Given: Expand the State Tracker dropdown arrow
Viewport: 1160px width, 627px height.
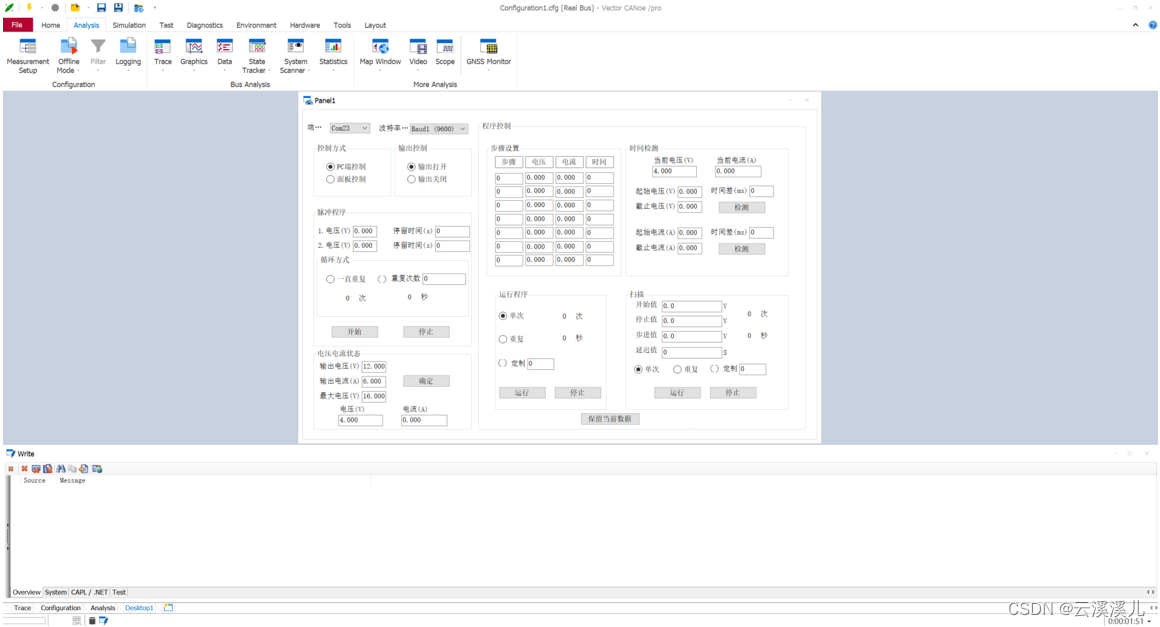Looking at the screenshot, I should 269,71.
